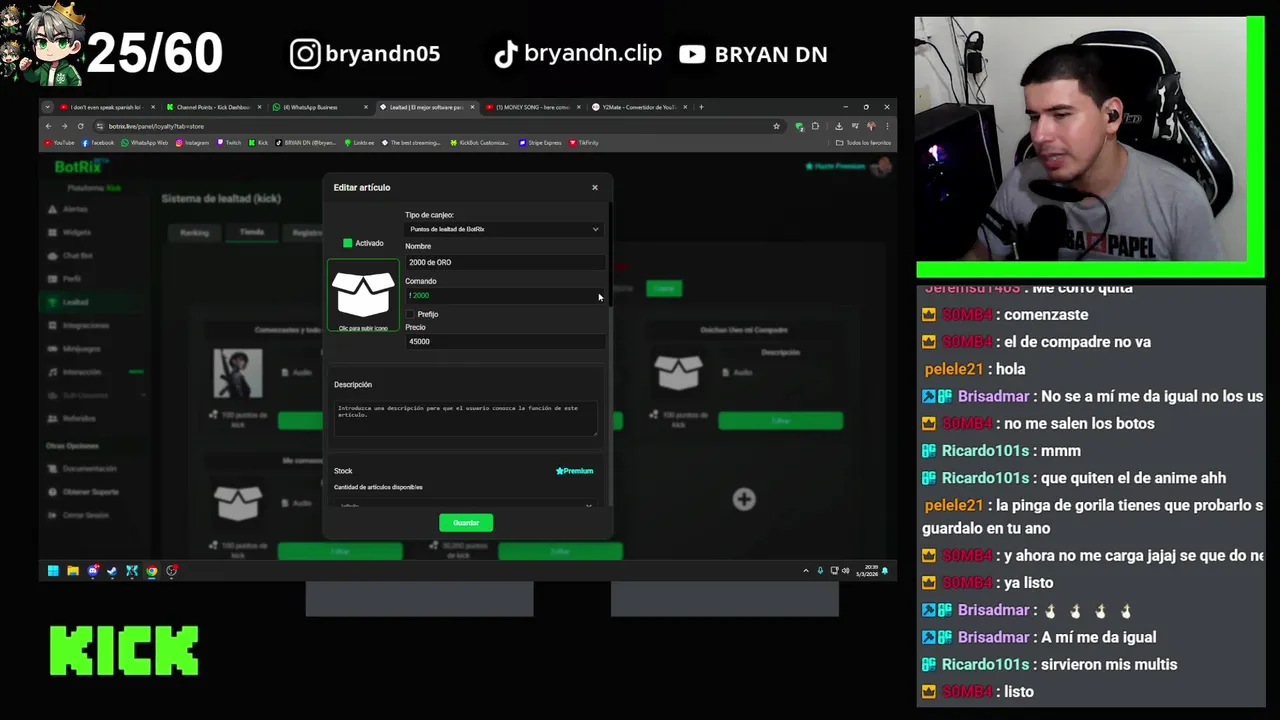The width and height of the screenshot is (1280, 720).
Task: Open Interacción in the sidebar
Action: [x=82, y=372]
